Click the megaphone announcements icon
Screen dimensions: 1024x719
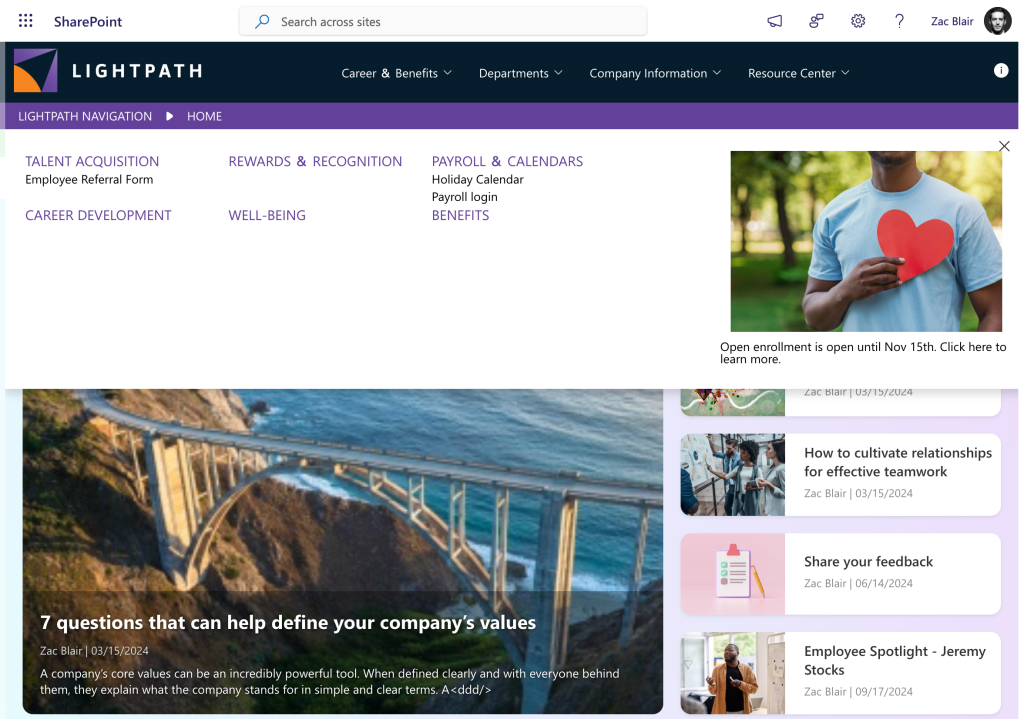775,21
